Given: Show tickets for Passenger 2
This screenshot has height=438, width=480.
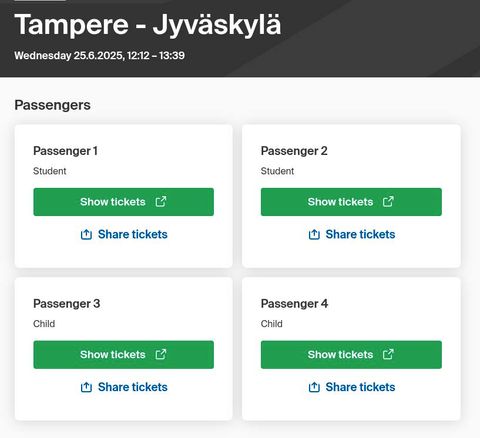Looking at the screenshot, I should click(351, 202).
